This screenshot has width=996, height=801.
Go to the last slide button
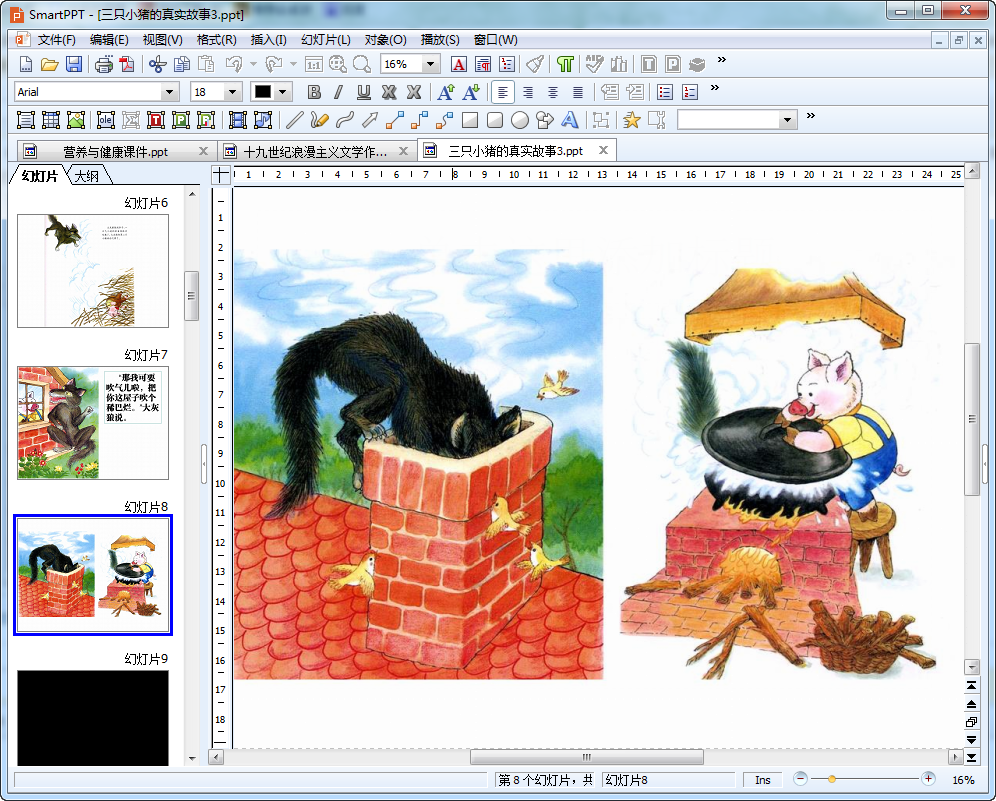click(971, 757)
